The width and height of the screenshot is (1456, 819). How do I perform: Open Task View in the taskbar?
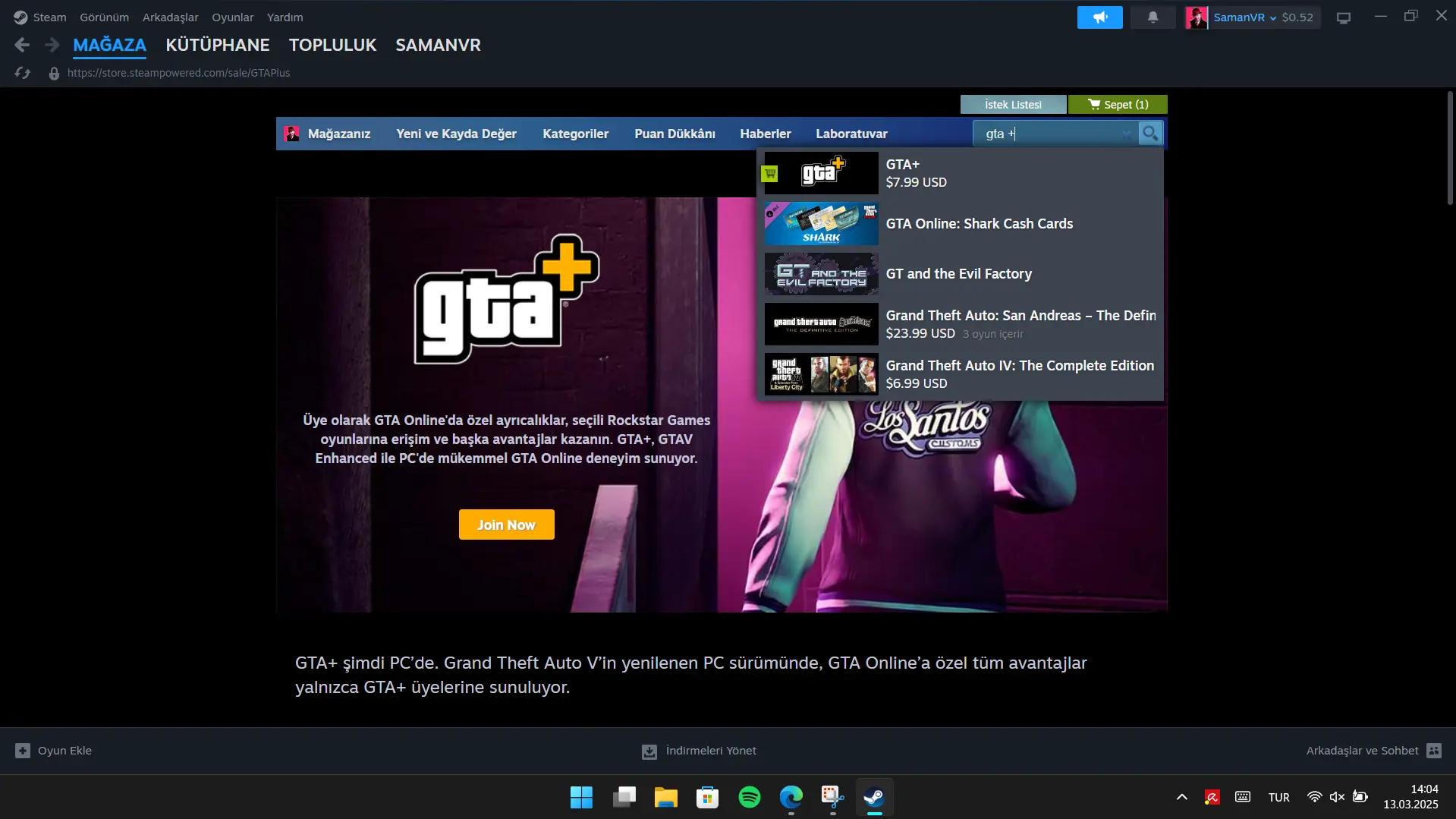pos(624,797)
